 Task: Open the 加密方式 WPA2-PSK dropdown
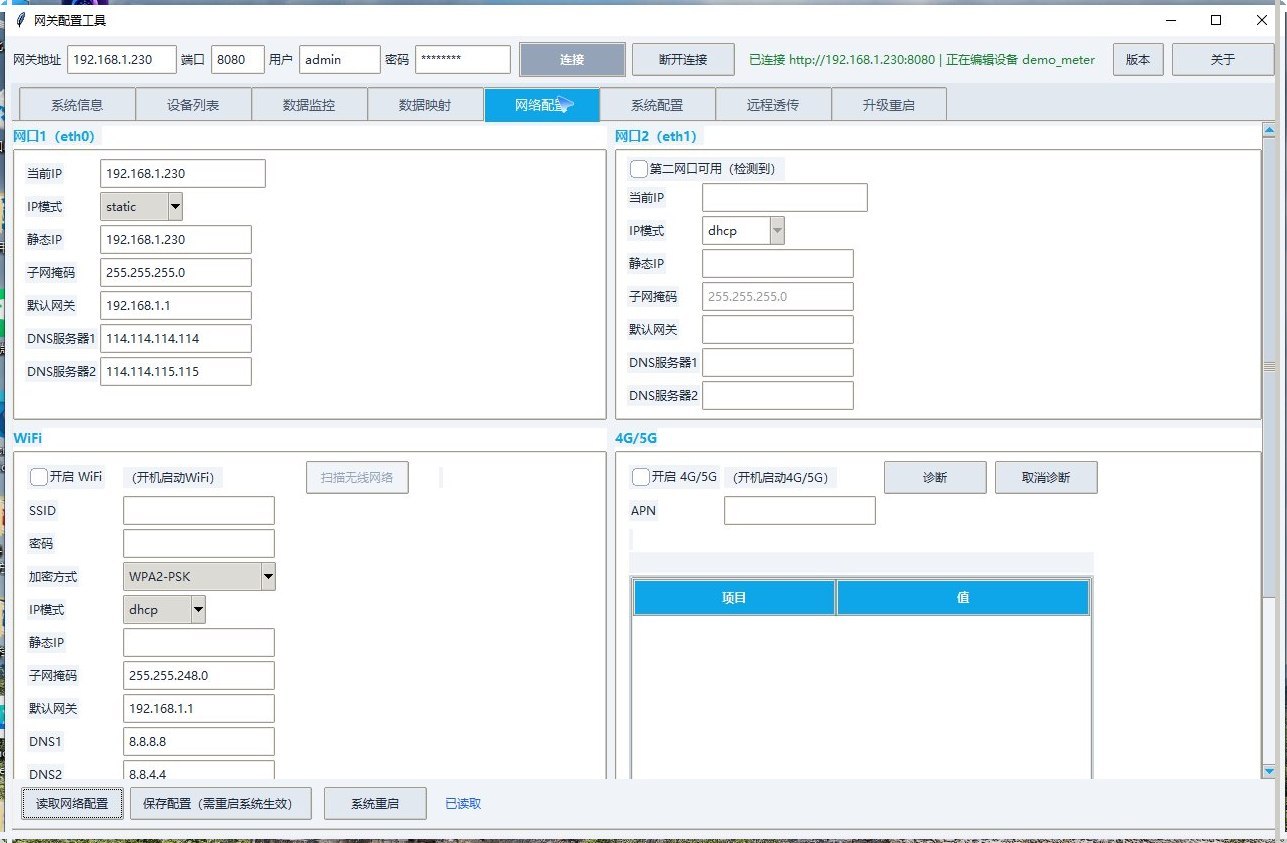coord(200,577)
